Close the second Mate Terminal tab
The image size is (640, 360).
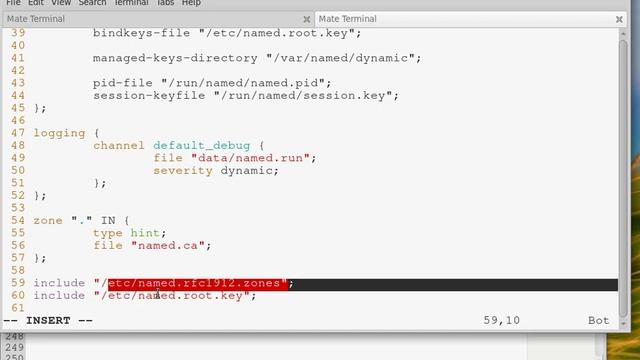pyautogui.click(x=619, y=19)
